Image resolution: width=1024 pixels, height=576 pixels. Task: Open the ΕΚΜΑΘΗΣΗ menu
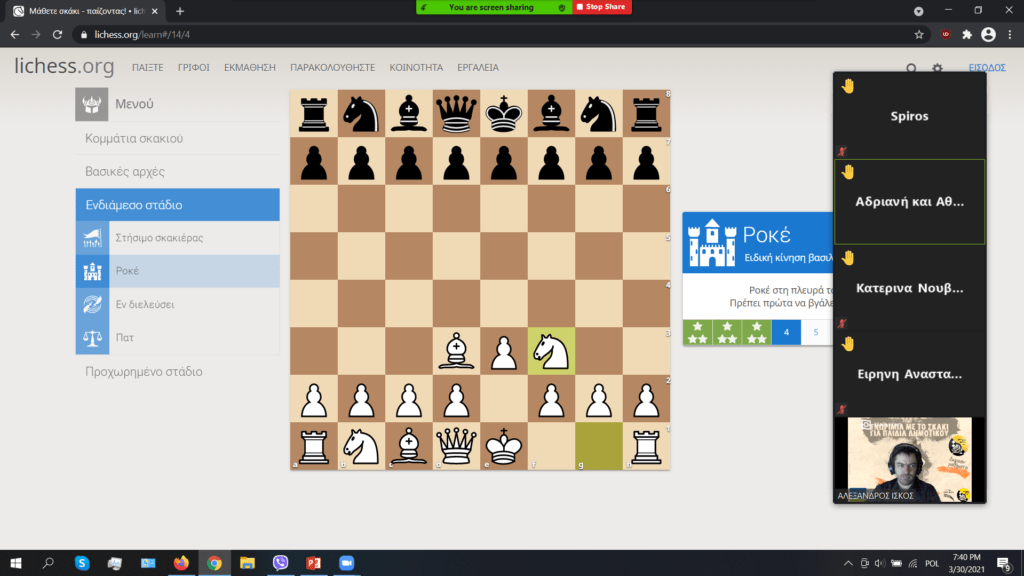pyautogui.click(x=250, y=67)
